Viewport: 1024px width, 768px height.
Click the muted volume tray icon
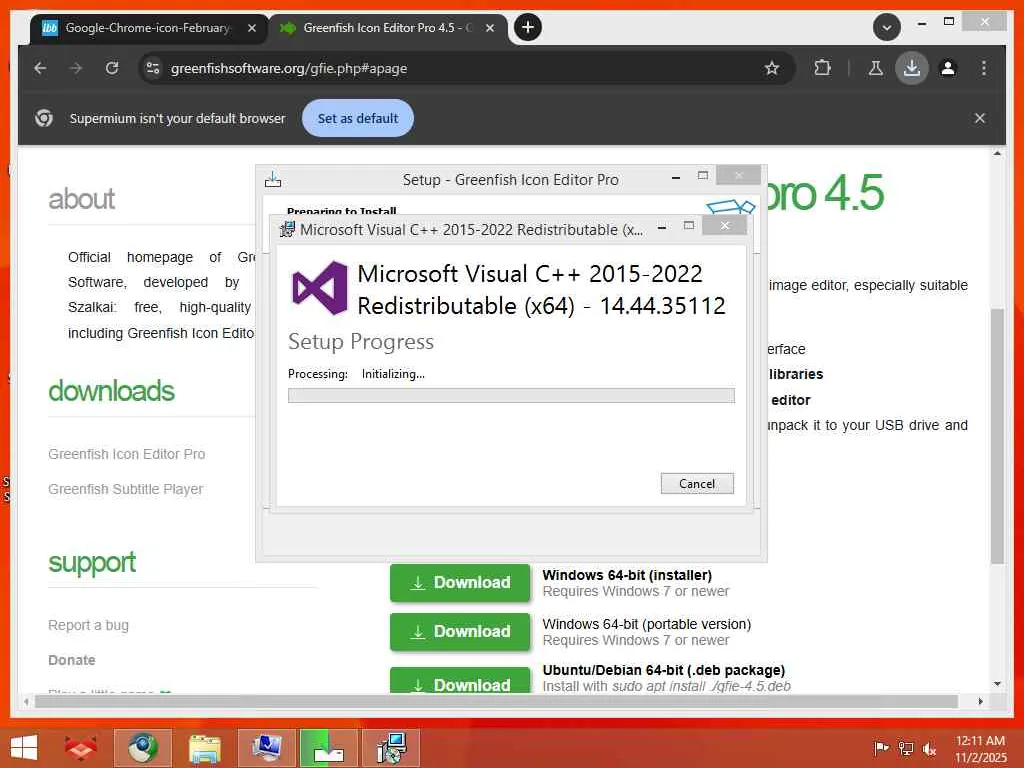pos(929,748)
